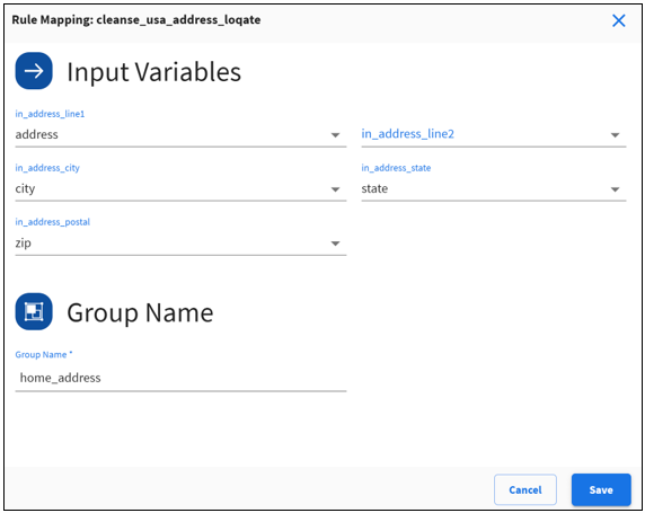This screenshot has width=645, height=513.
Task: Click the Group Name section icon
Action: [34, 312]
